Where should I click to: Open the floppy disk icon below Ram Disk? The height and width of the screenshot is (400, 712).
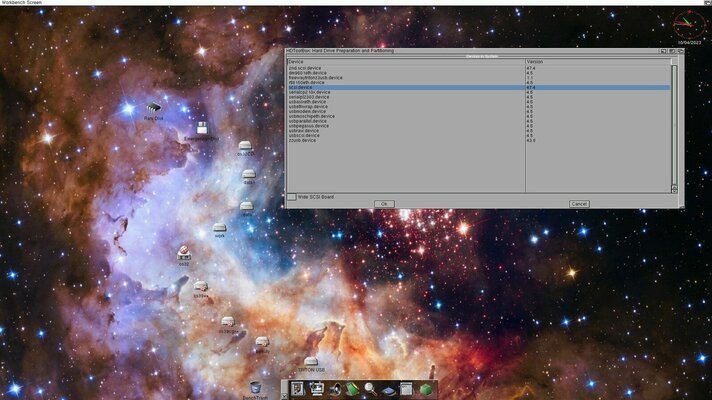[x=201, y=128]
